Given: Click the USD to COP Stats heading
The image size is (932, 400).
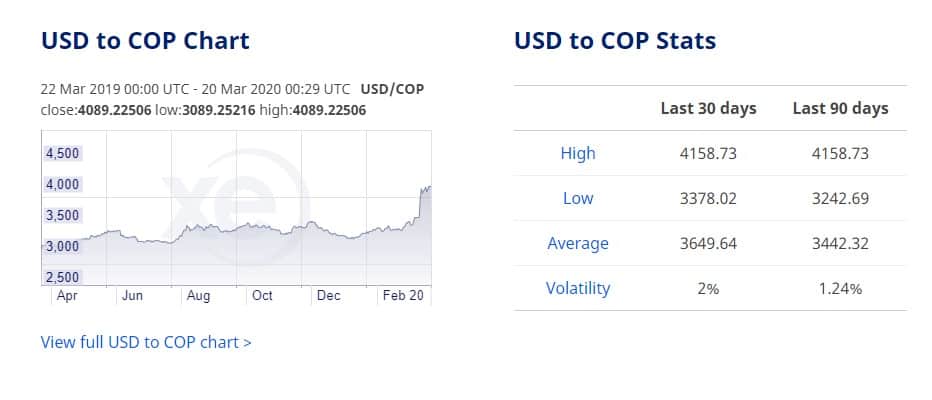Looking at the screenshot, I should point(615,41).
